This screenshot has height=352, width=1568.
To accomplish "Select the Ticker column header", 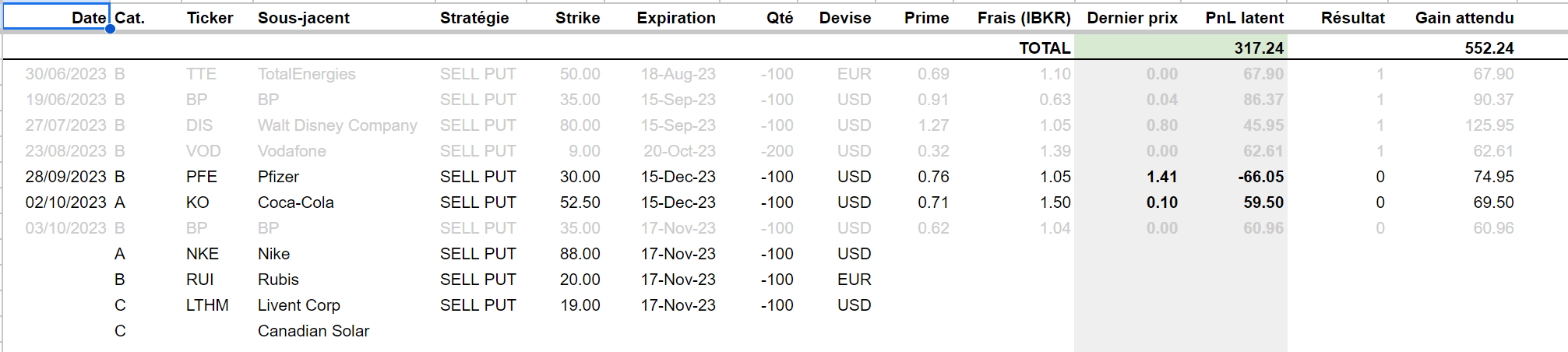I will tap(210, 18).
